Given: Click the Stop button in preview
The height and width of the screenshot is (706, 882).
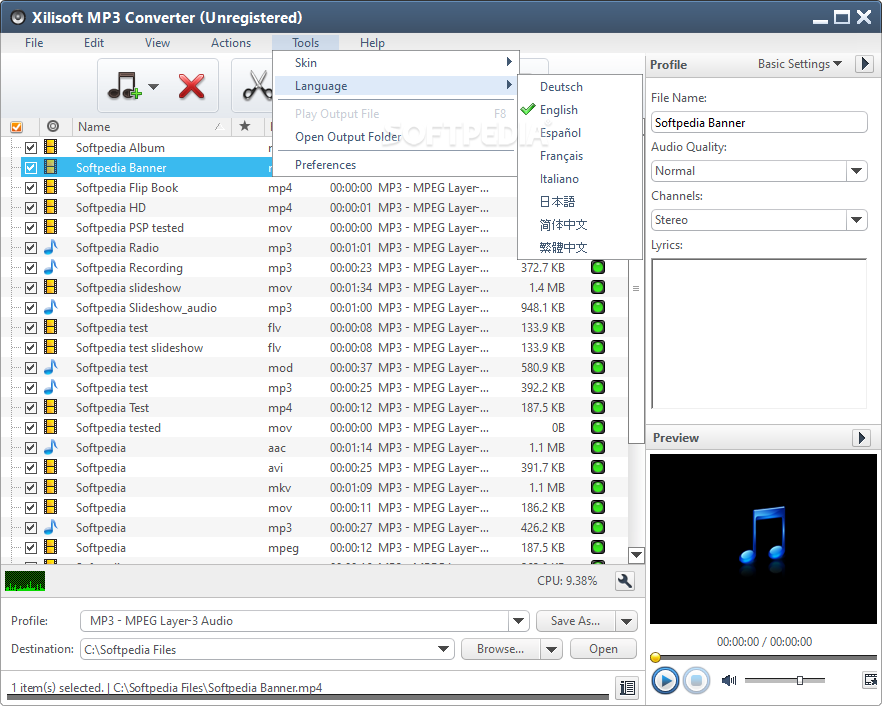Looking at the screenshot, I should tap(696, 681).
